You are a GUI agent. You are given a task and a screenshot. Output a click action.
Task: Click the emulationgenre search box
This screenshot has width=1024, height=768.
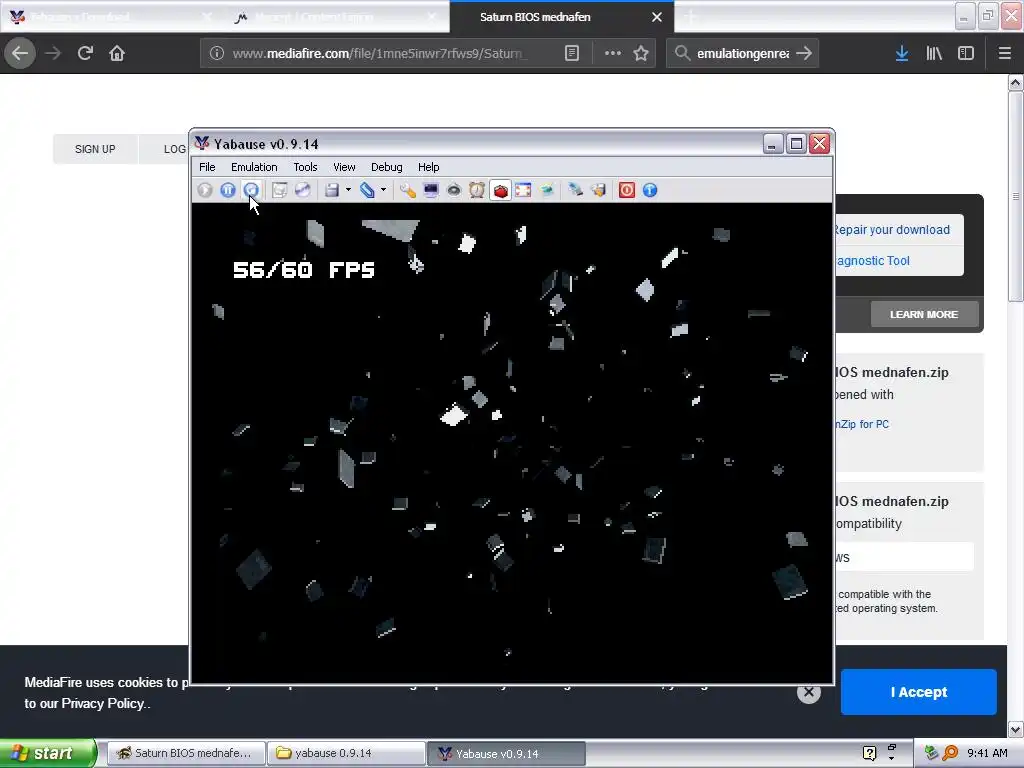[743, 54]
